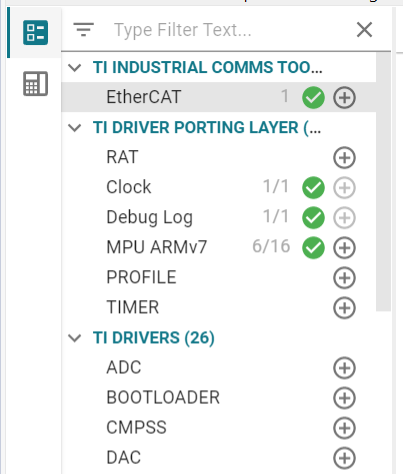Clear the filter text with X
The width and height of the screenshot is (403, 474).
tap(364, 30)
